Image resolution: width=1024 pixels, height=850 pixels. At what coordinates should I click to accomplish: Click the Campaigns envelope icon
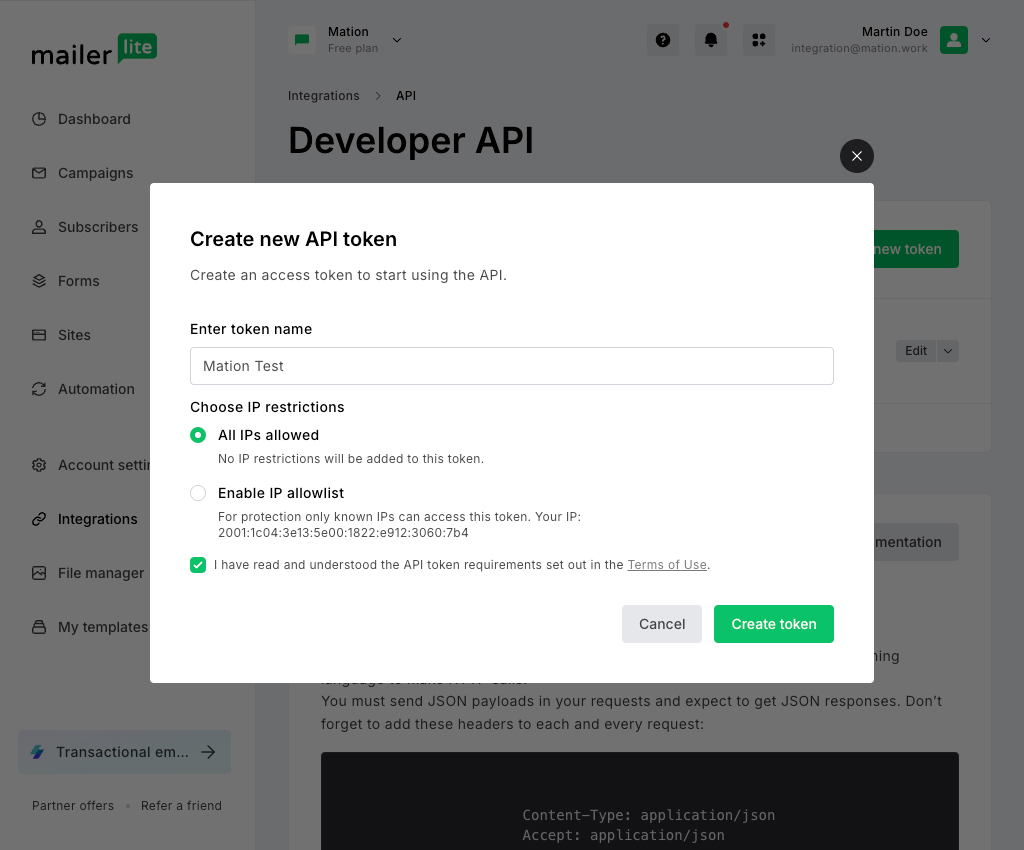[x=39, y=173]
